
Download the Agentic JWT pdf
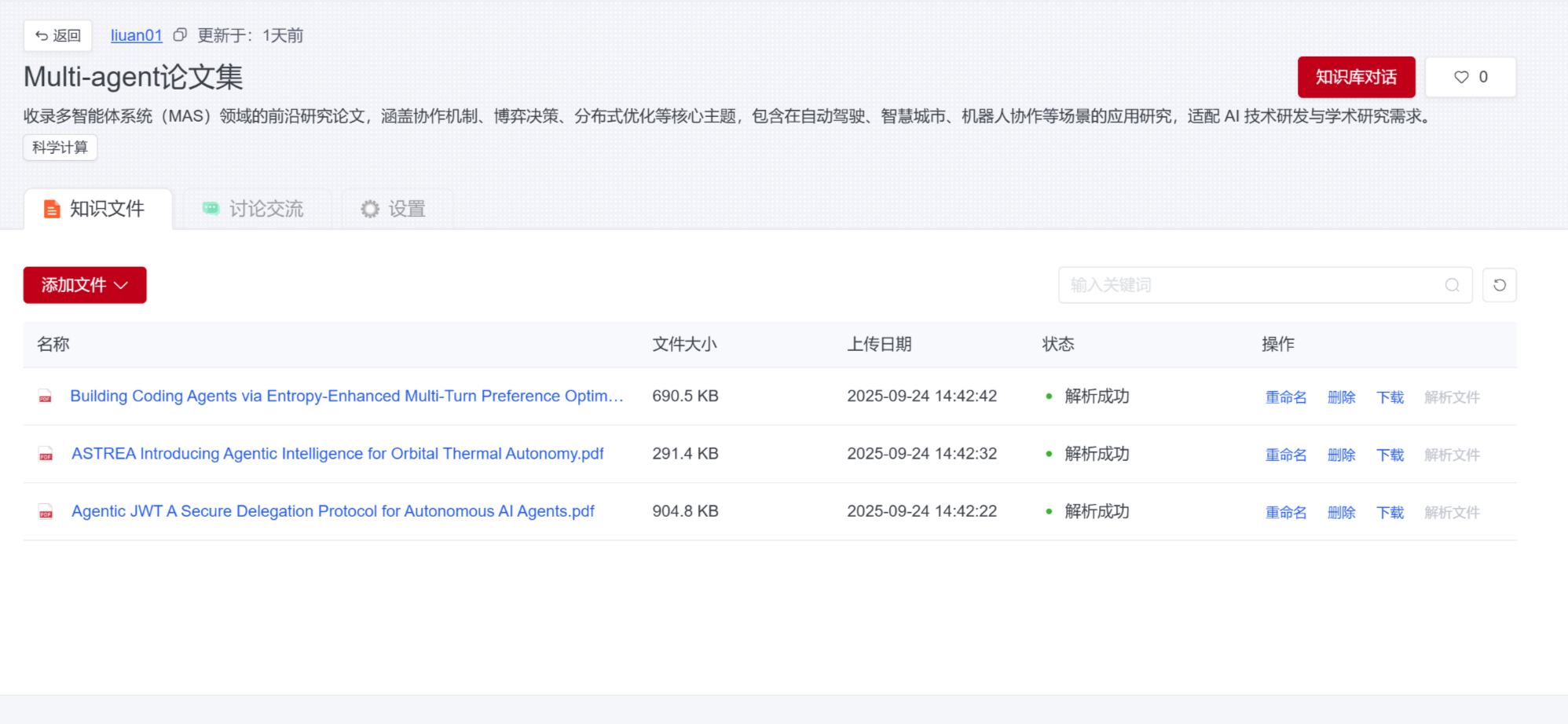coord(1390,512)
